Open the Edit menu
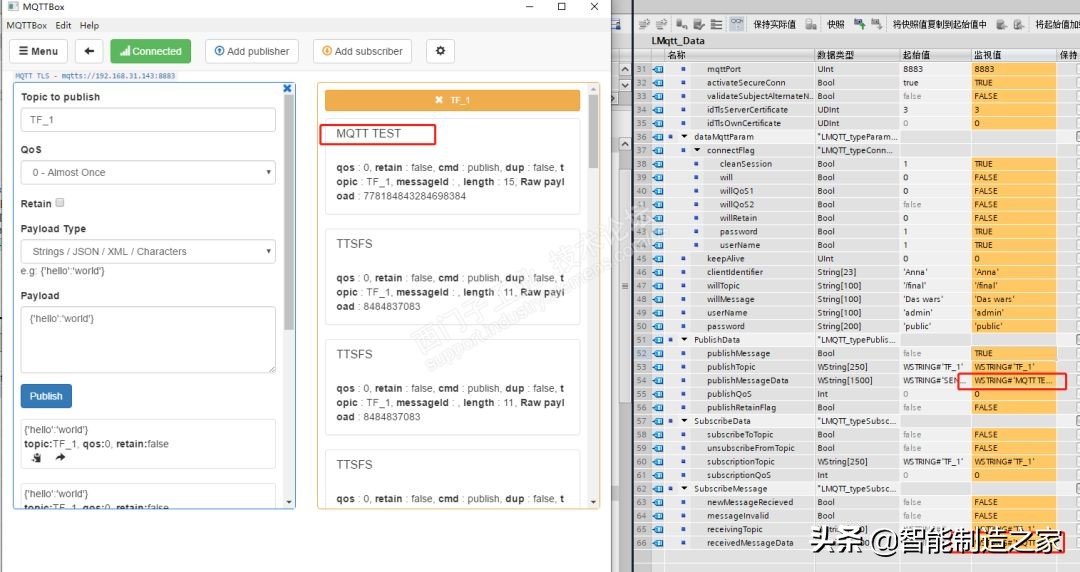 (x=63, y=25)
